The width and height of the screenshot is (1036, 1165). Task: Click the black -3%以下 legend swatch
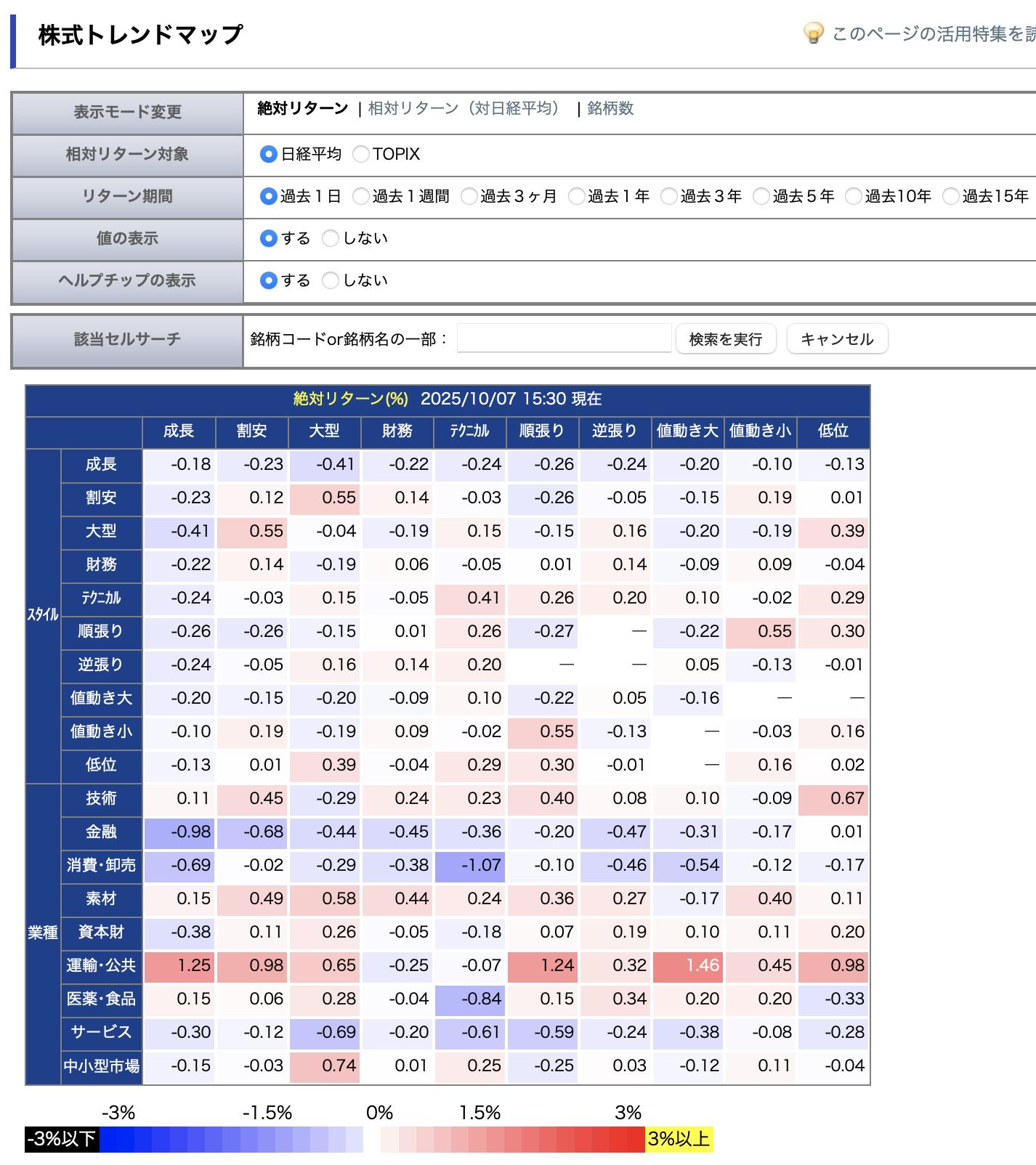point(62,1139)
